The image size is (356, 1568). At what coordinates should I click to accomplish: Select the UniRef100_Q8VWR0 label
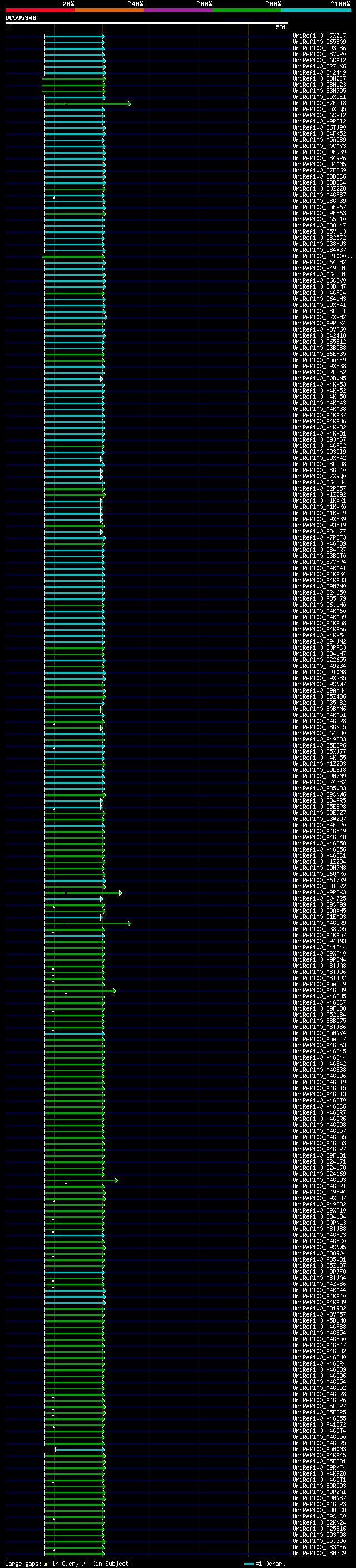tap(319, 54)
